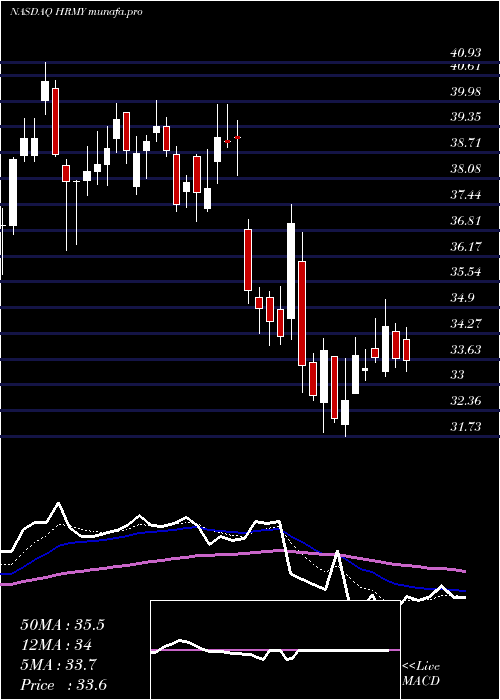Click the 50MA : 35.5 readout
Viewport: 500px width, 700px height.
[62, 625]
